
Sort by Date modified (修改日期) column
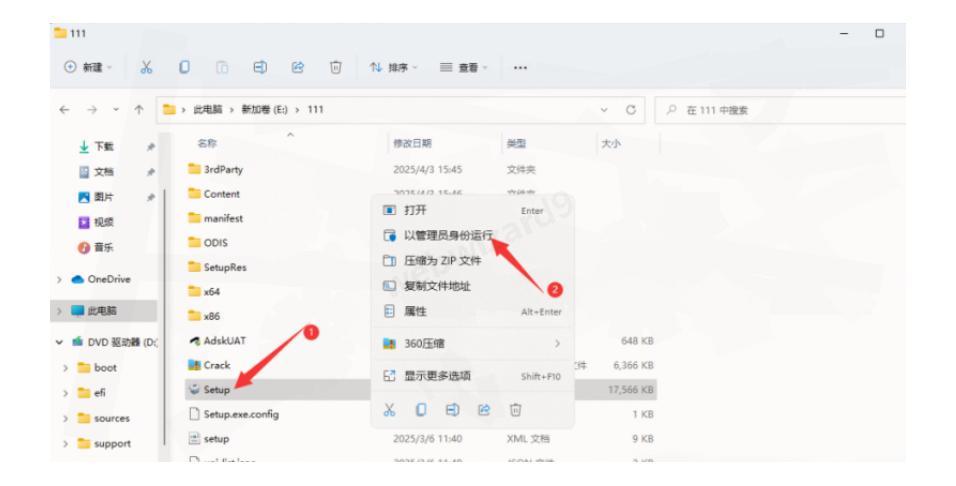pyautogui.click(x=412, y=143)
